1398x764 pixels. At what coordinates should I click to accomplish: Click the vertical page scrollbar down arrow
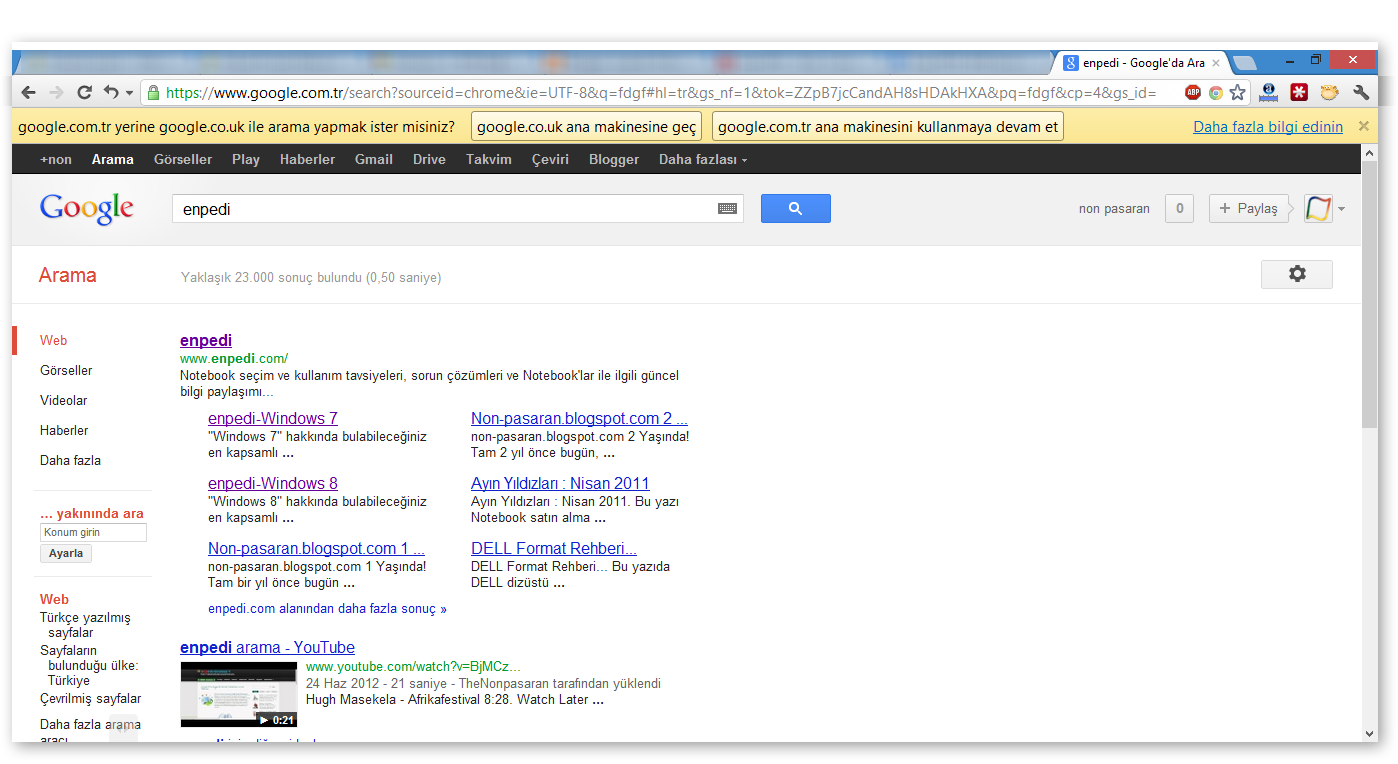click(1370, 733)
